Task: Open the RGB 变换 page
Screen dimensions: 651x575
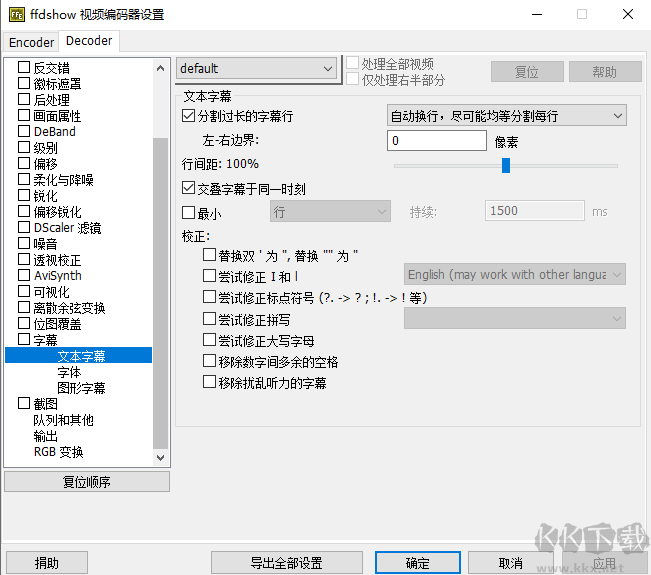Action: coord(59,452)
